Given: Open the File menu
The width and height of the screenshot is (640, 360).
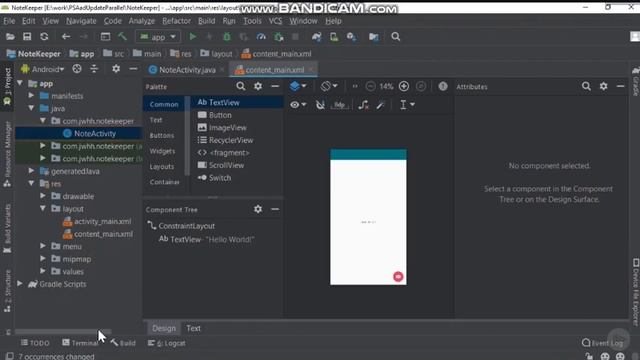Looking at the screenshot, I should tap(9, 21).
